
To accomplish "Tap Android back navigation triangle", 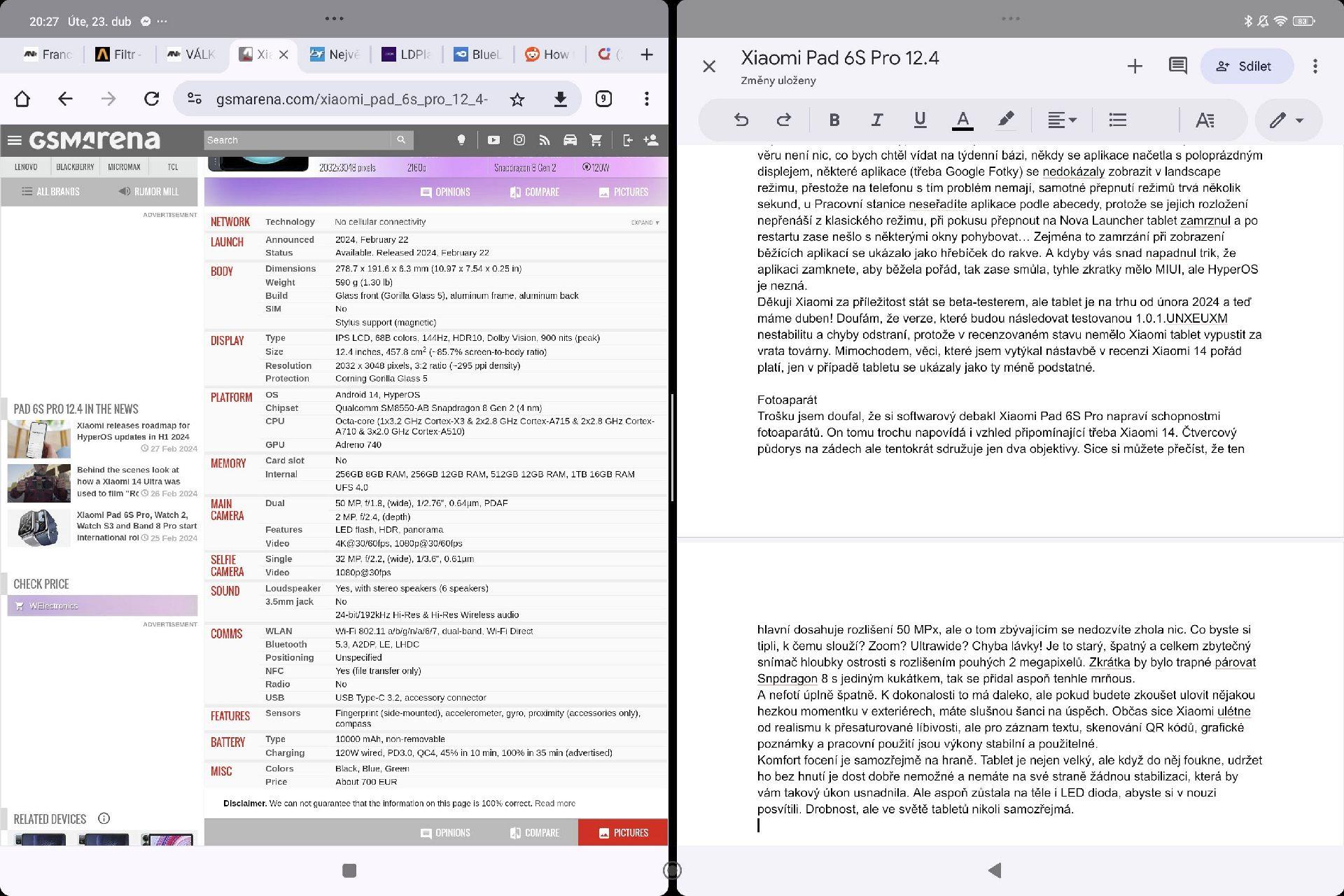I will point(995,870).
